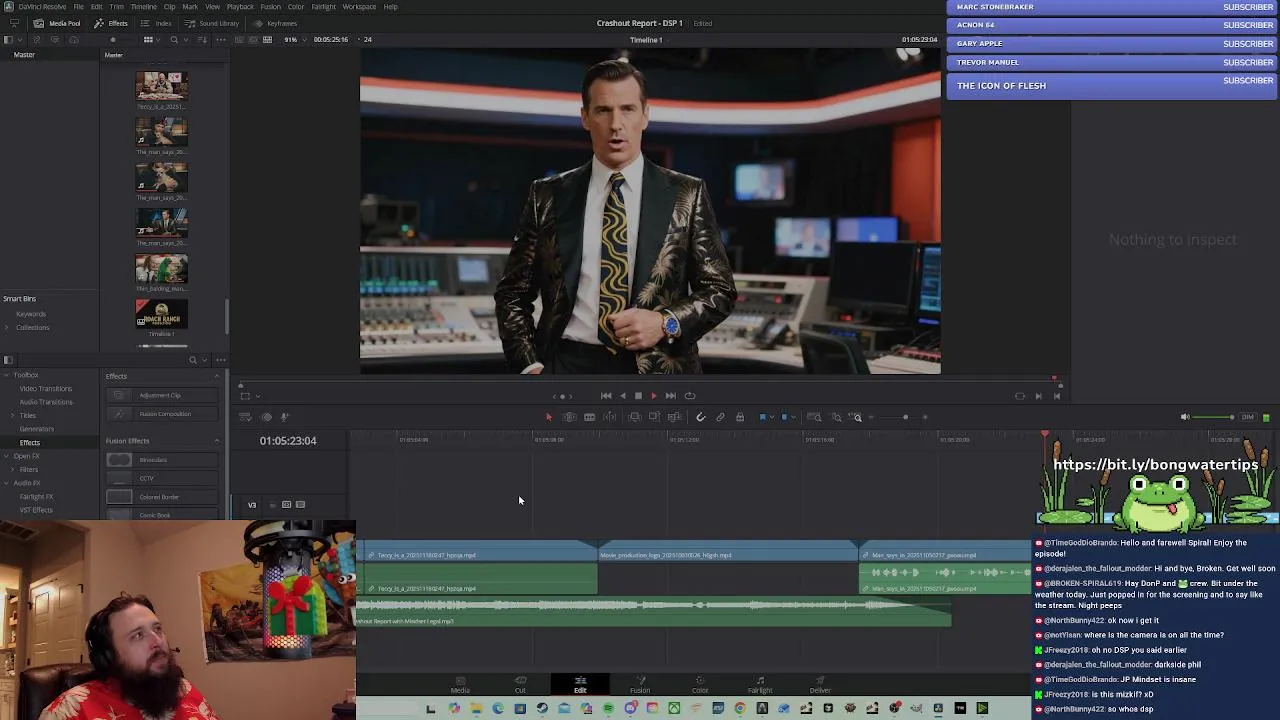The image size is (1280, 720).
Task: Switch to the Deliver page
Action: [x=820, y=685]
